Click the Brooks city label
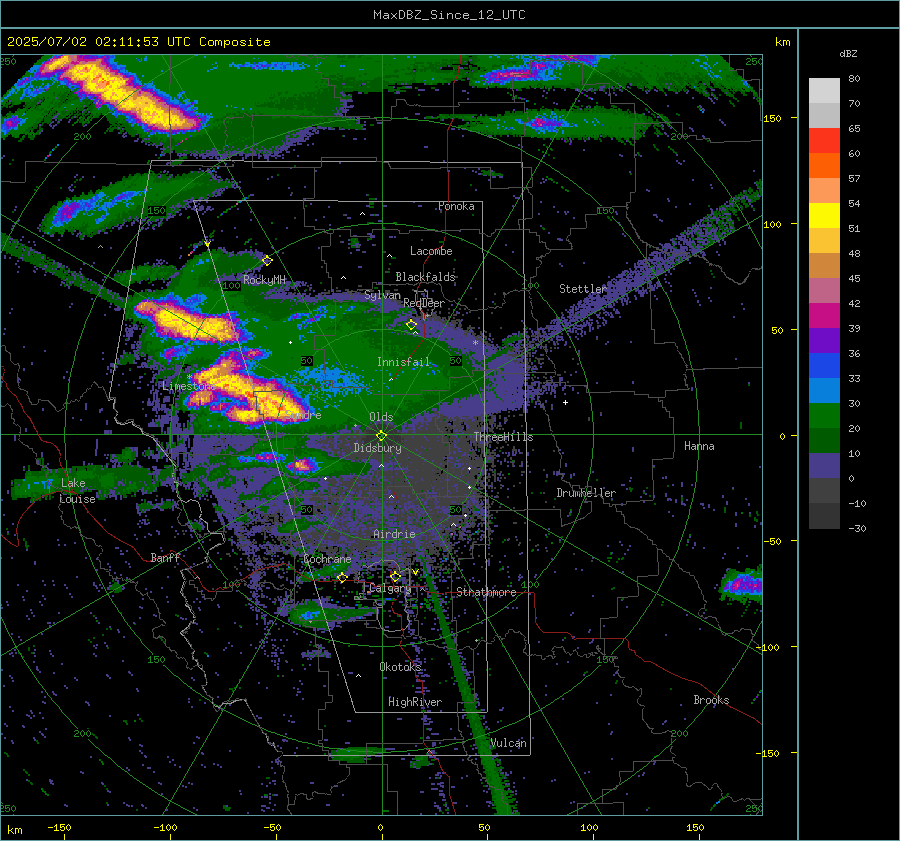Screen dimensions: 900x841 (711, 700)
